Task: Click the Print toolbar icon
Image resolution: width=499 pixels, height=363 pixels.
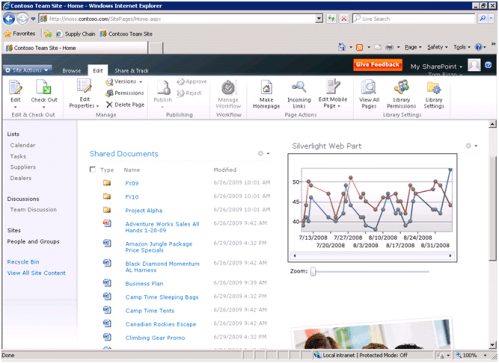Action: tap(389, 47)
